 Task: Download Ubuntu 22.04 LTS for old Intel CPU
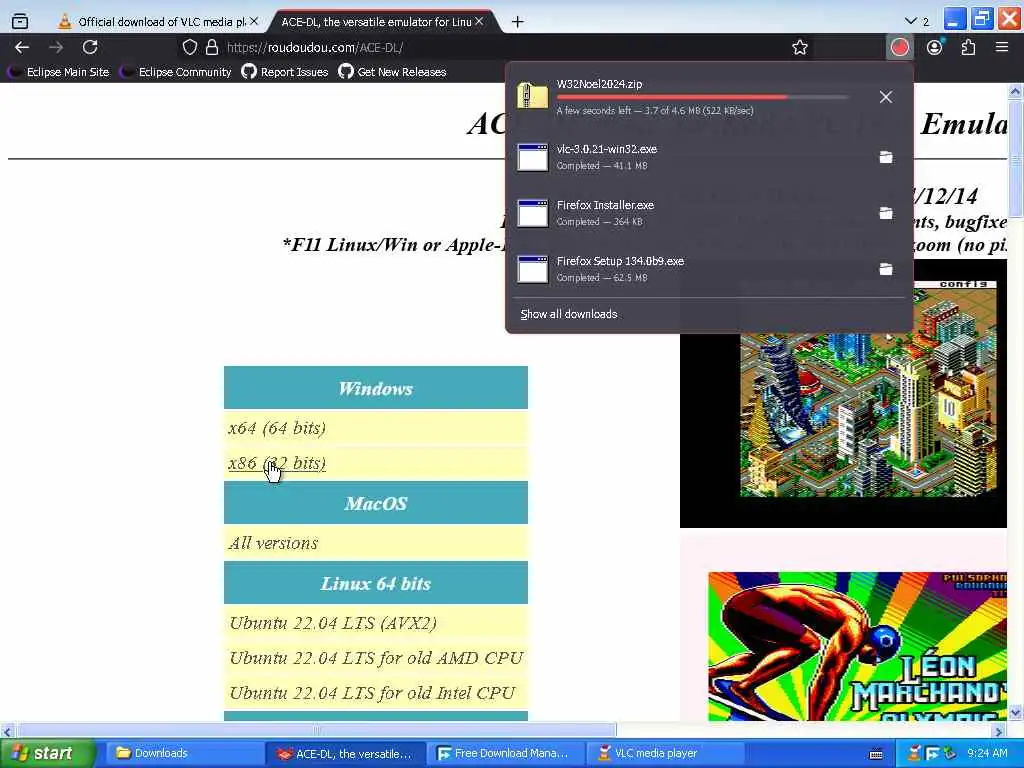(x=372, y=693)
